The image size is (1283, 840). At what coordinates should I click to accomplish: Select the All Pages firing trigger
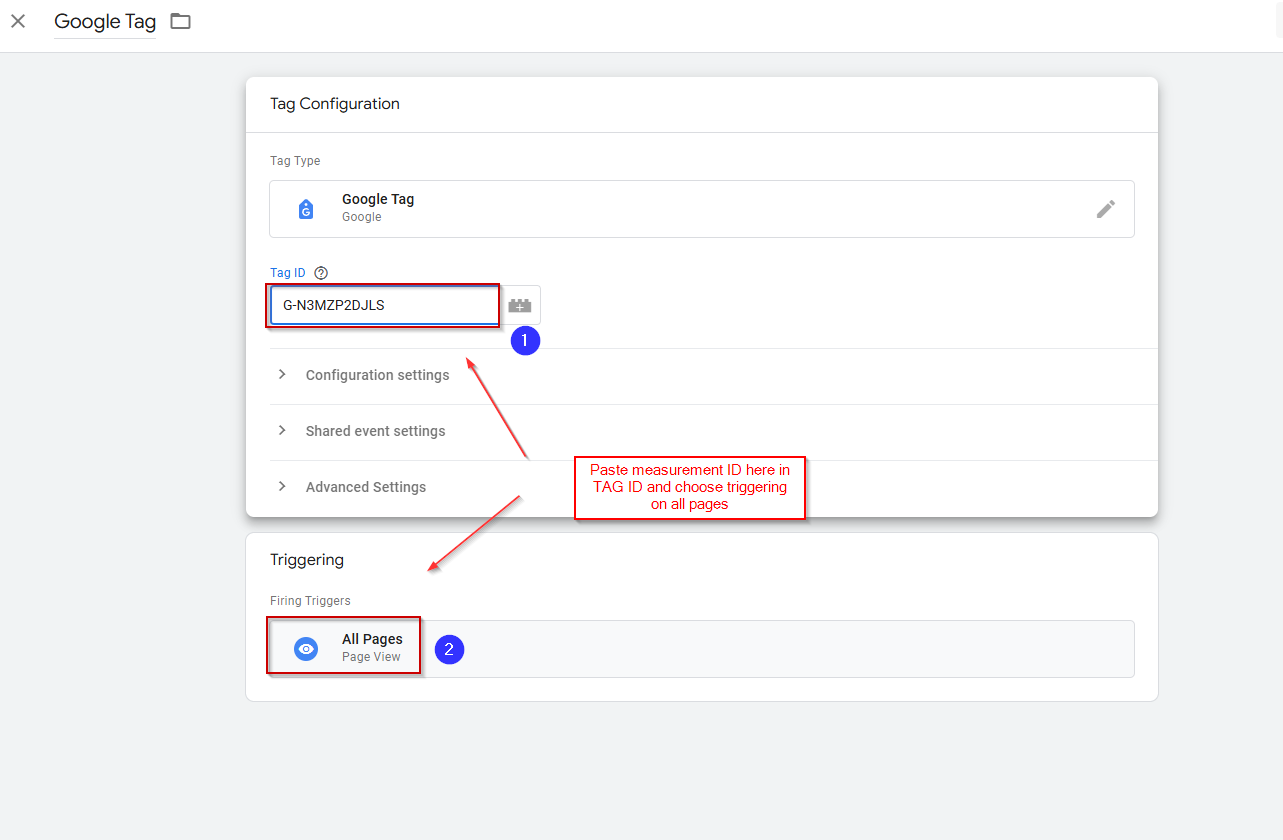(x=702, y=648)
